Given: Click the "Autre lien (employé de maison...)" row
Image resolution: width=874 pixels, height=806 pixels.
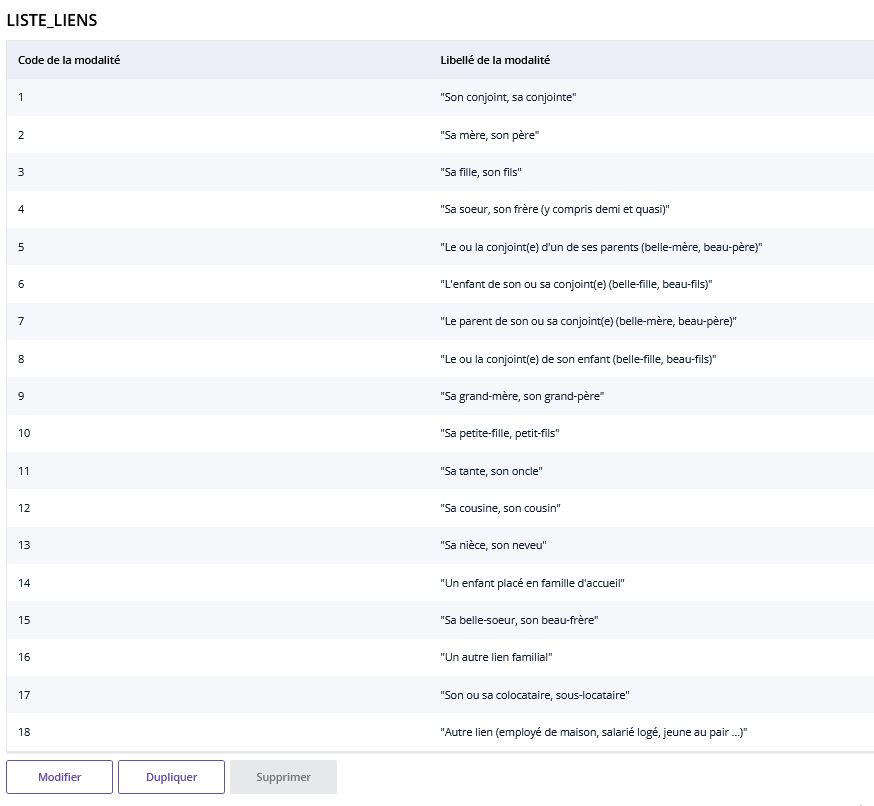Looking at the screenshot, I should (594, 732).
